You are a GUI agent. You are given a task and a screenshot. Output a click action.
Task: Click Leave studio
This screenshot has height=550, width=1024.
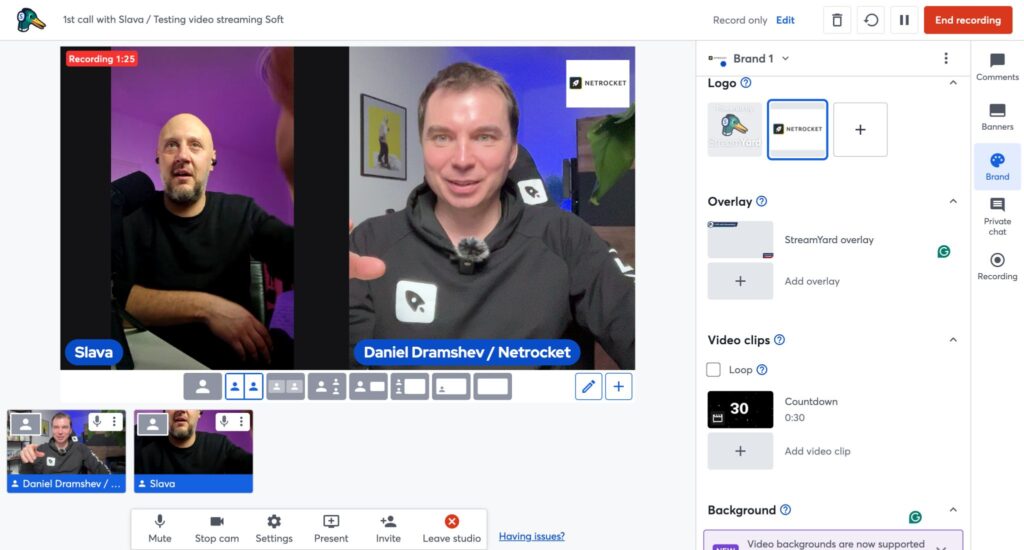pyautogui.click(x=451, y=528)
